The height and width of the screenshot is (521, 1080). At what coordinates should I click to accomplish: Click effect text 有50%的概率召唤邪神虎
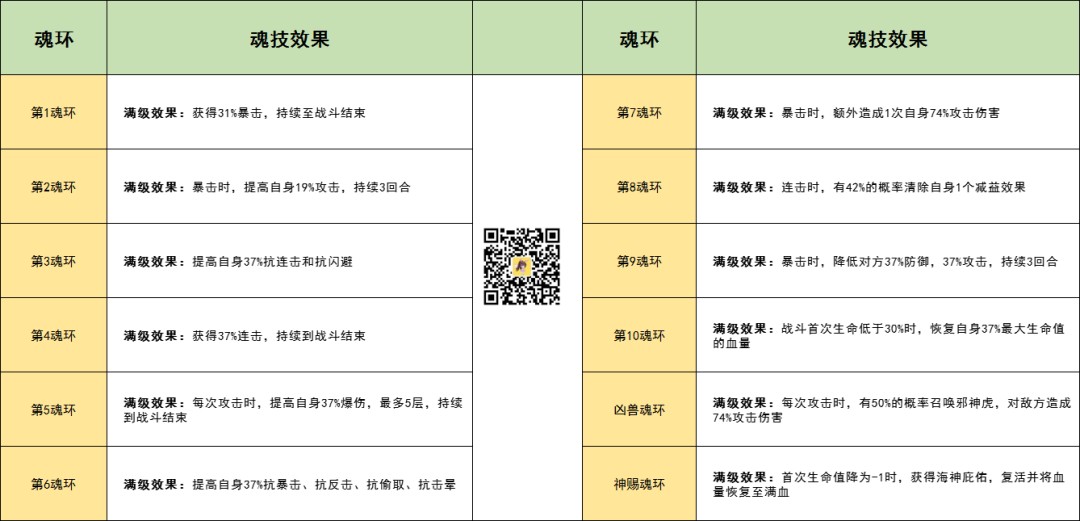[929, 402]
